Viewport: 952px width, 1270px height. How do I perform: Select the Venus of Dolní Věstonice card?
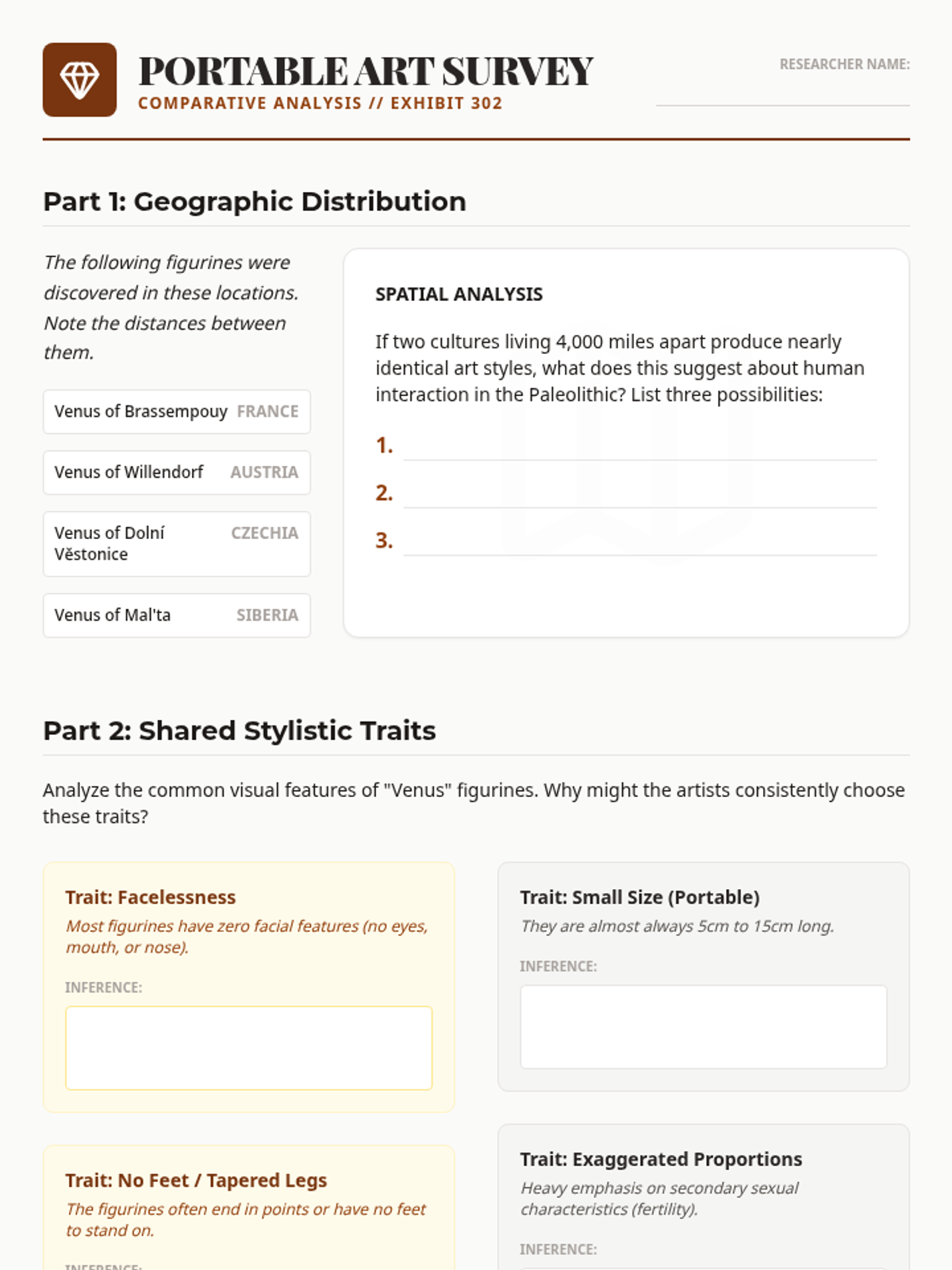point(177,544)
